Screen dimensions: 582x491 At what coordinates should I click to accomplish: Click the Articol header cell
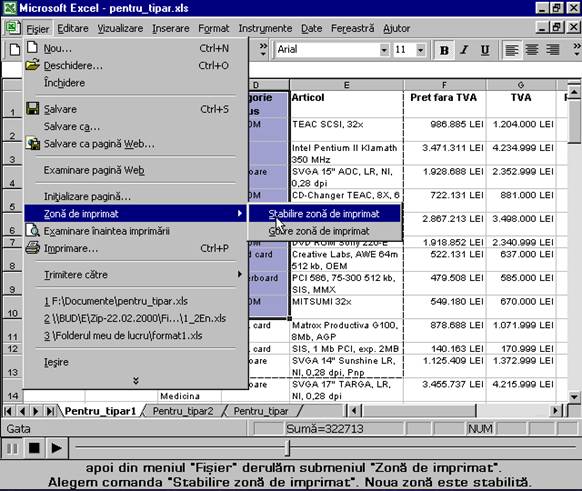tap(346, 104)
